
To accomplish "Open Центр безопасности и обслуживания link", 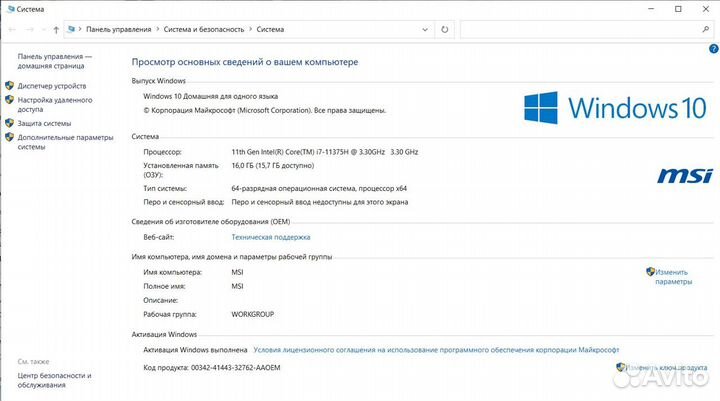I will [53, 381].
